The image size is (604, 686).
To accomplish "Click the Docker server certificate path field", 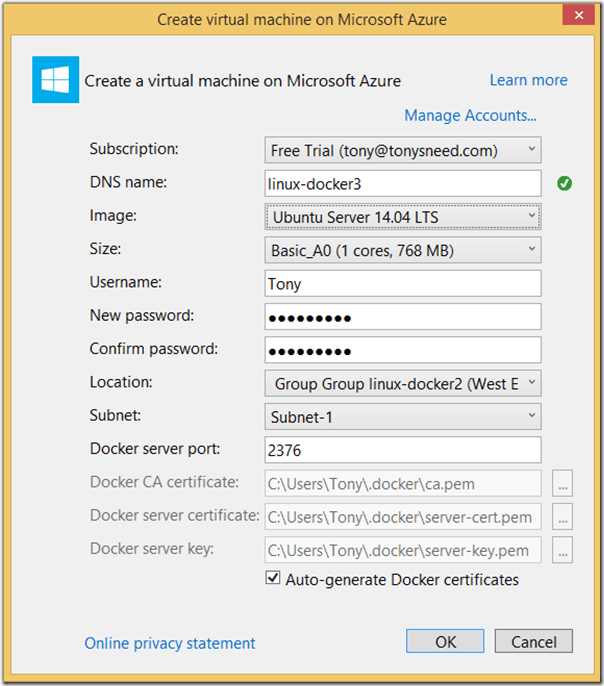I will click(x=403, y=516).
